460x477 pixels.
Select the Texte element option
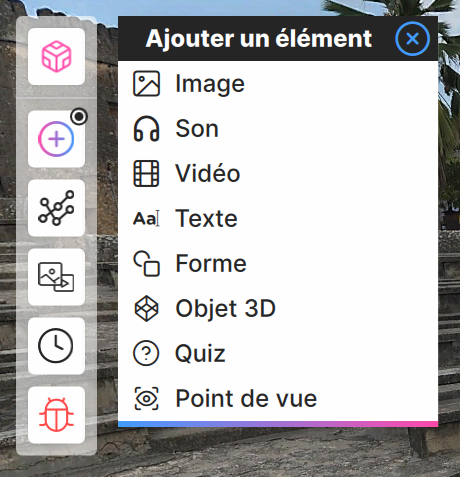[278, 219]
